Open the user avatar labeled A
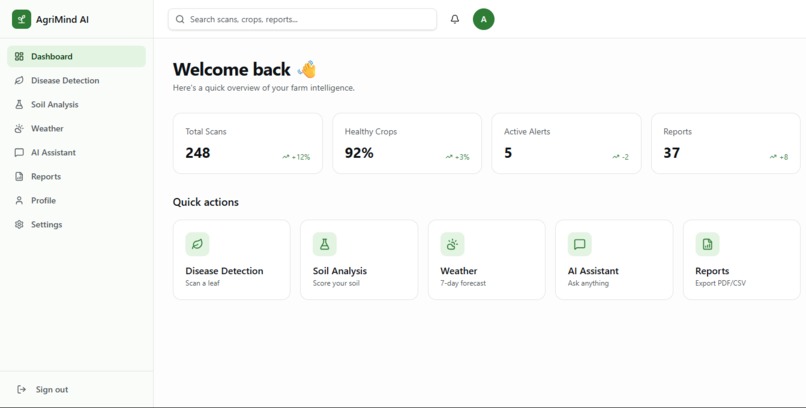The width and height of the screenshot is (806, 408). pyautogui.click(x=484, y=20)
